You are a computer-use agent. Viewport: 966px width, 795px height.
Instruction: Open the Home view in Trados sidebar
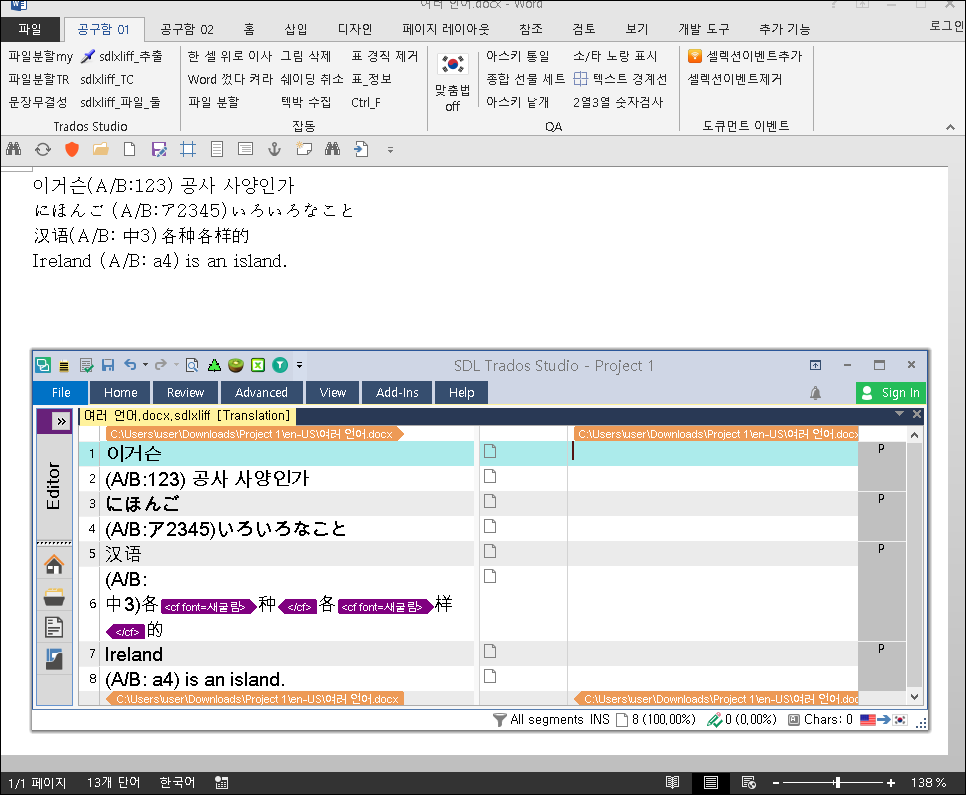point(54,564)
